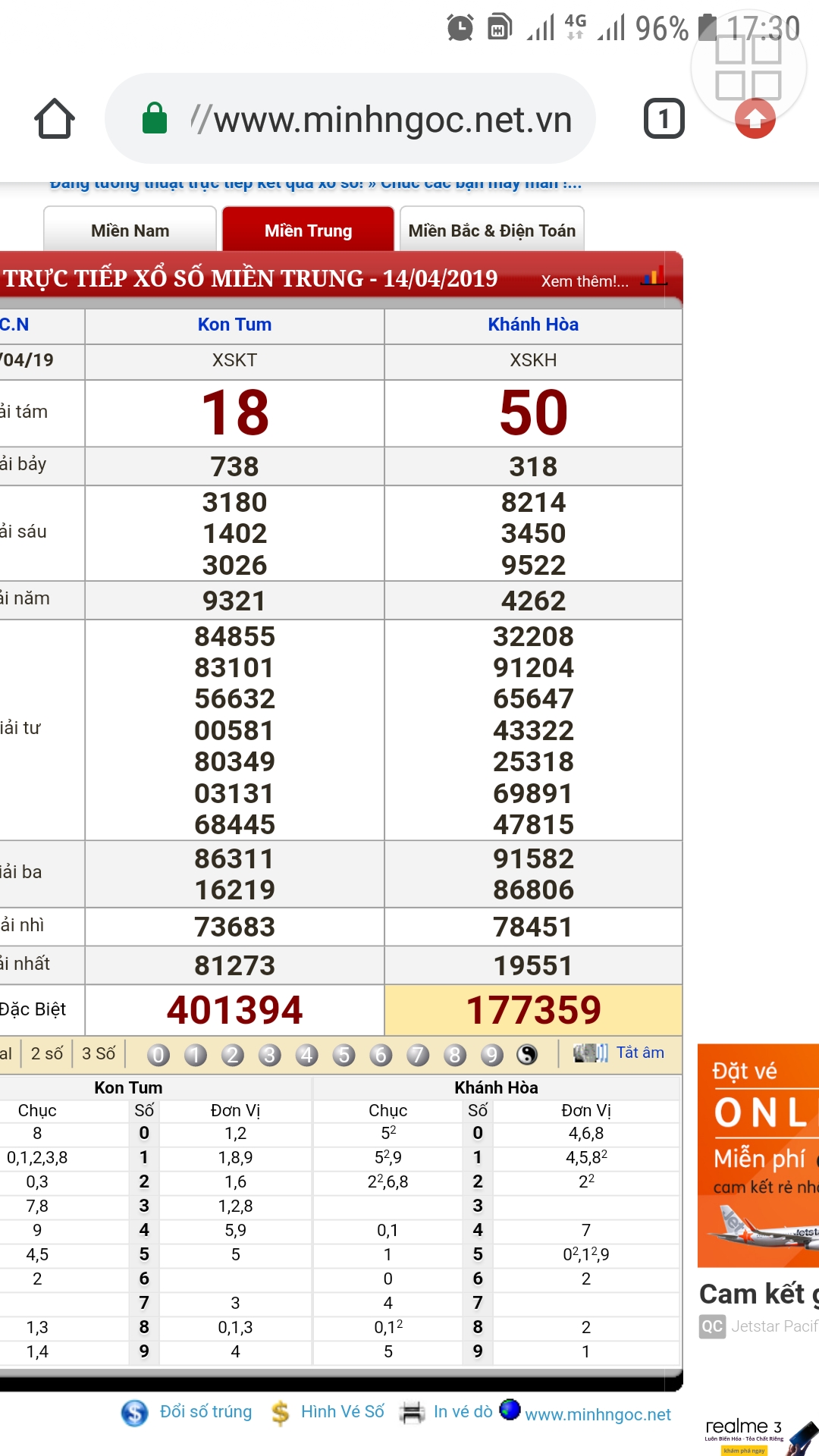Select digit filter ball 4
The height and width of the screenshot is (1456, 819).
pyautogui.click(x=306, y=1055)
